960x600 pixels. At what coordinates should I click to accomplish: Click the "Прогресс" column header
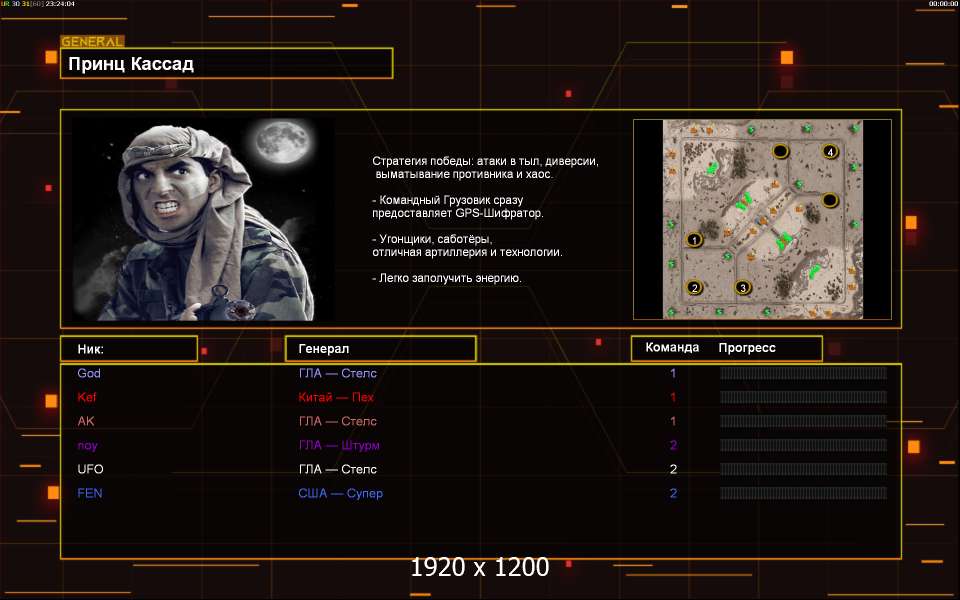pyautogui.click(x=746, y=349)
